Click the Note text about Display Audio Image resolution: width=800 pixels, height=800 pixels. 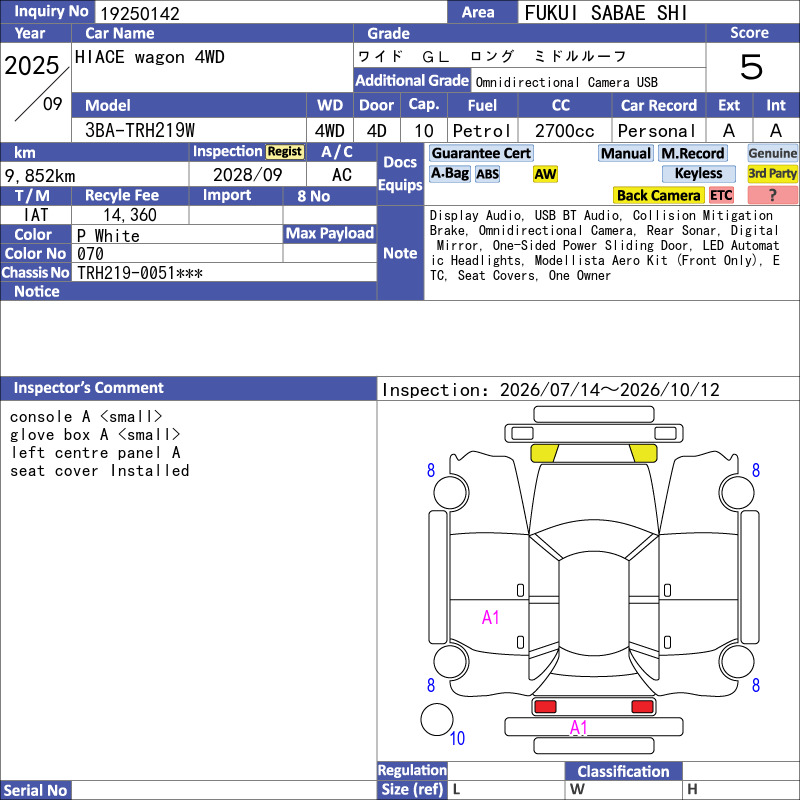(605, 245)
